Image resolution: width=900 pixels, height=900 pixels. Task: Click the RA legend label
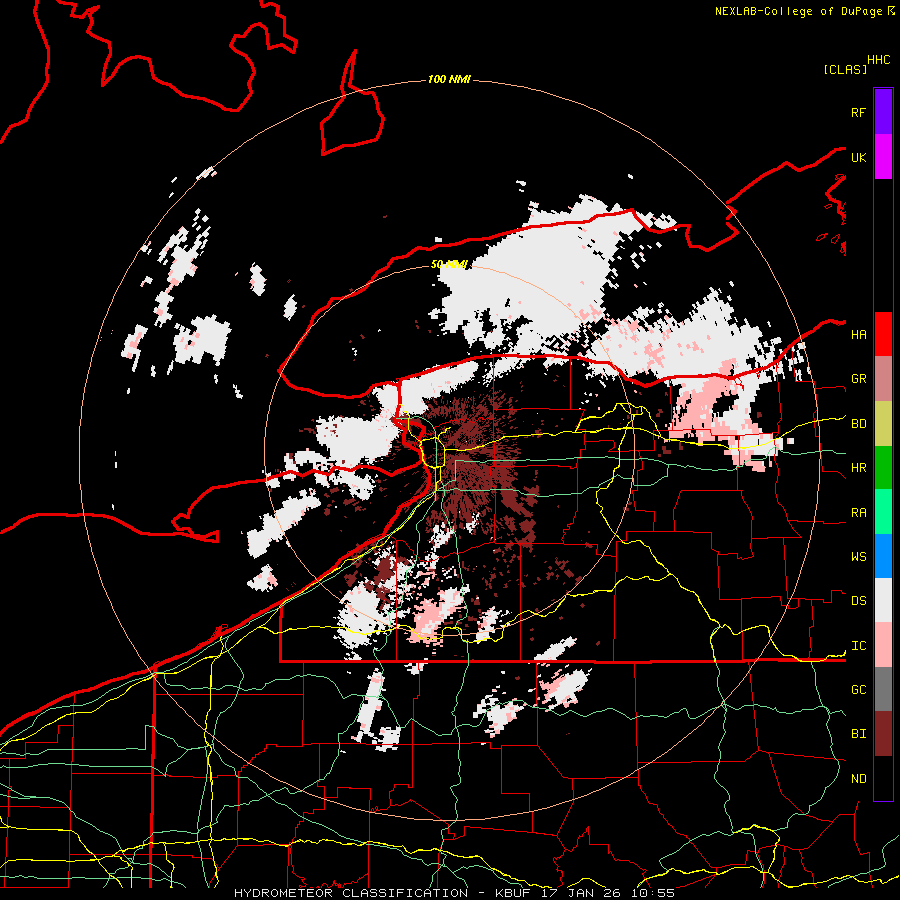858,513
